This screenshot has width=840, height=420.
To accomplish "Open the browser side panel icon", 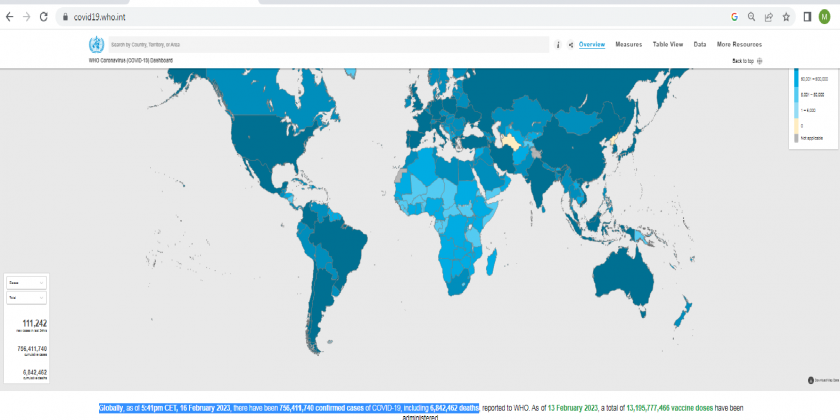I will tap(807, 17).
